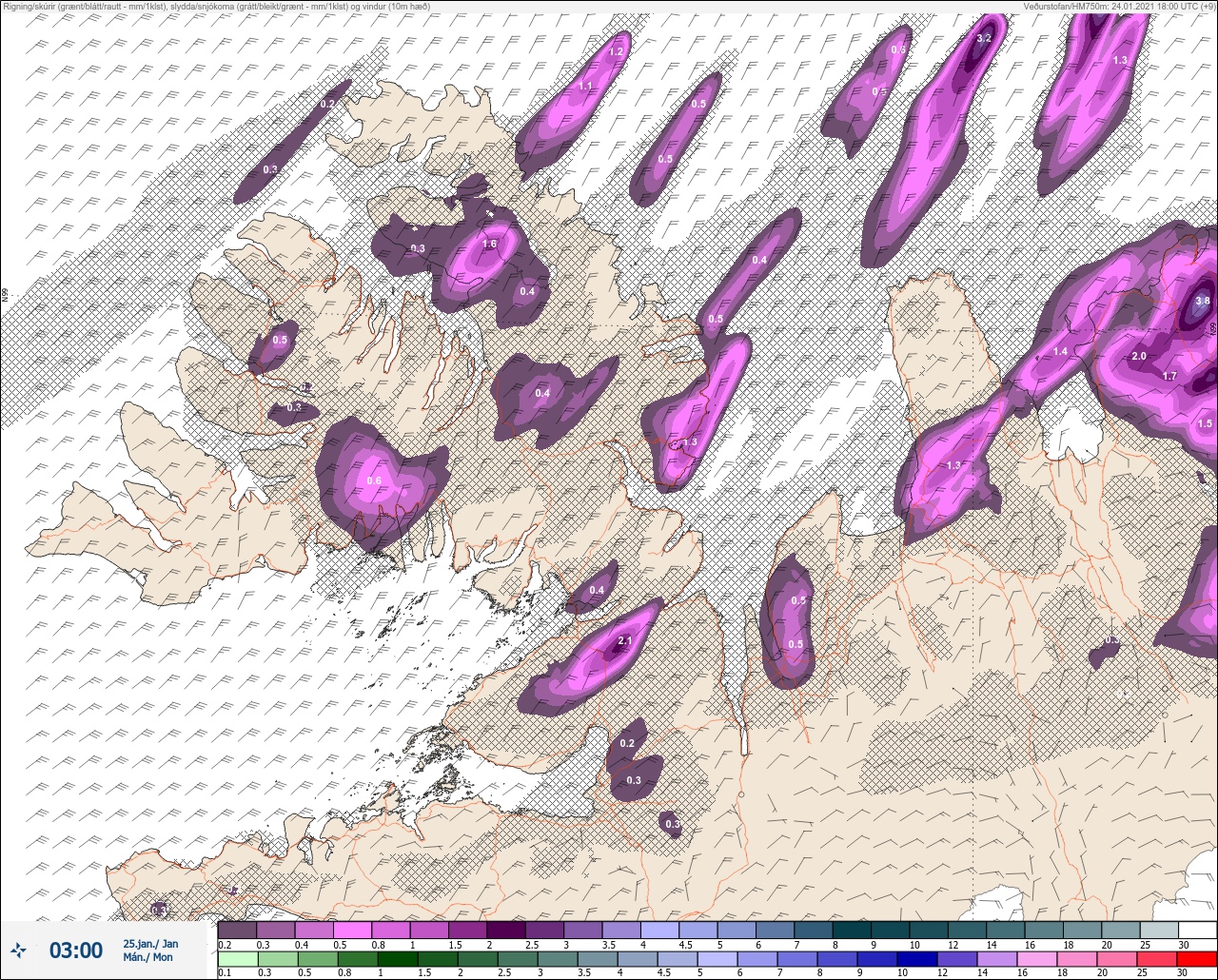Click the 0.1 swatch in the green rain legend
This screenshot has width=1218, height=980.
[237, 958]
